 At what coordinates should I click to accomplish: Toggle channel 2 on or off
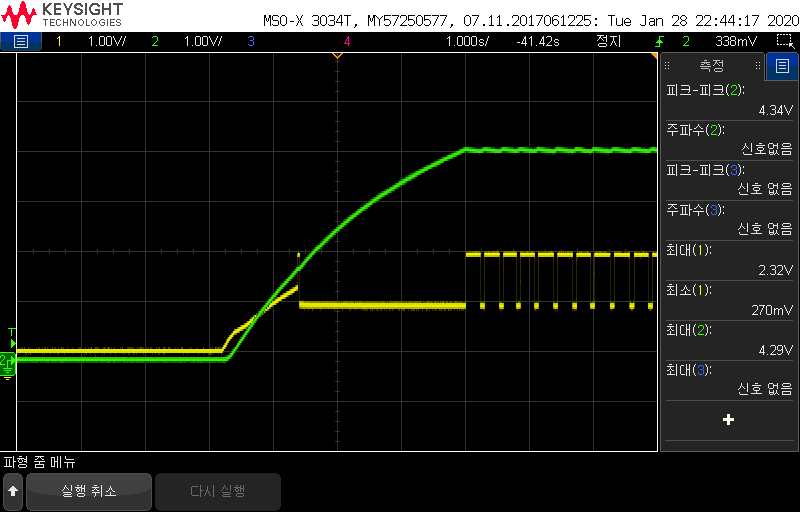[x=155, y=41]
